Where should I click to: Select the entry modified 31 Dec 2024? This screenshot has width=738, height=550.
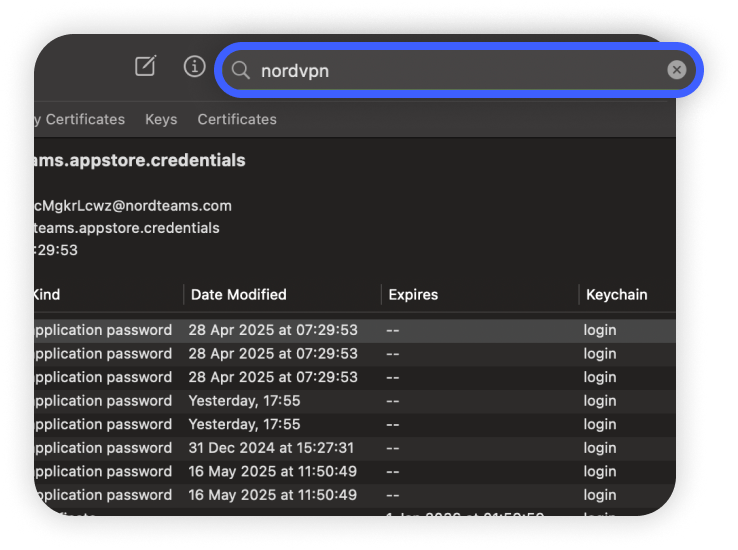click(x=271, y=448)
